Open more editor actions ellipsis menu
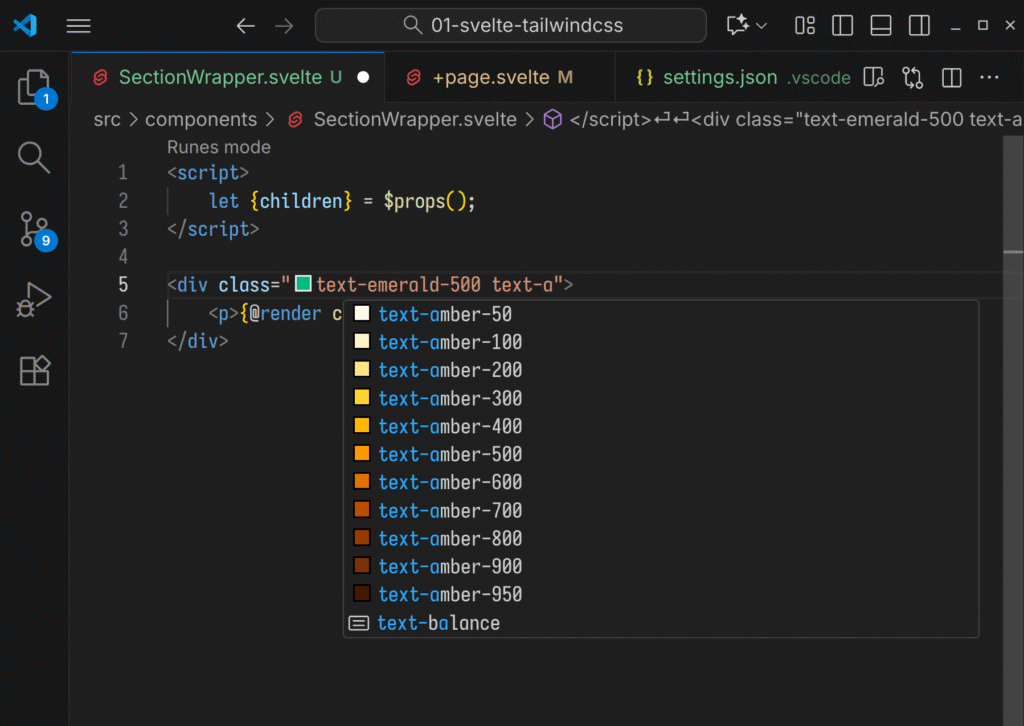This screenshot has width=1024, height=726. [x=989, y=77]
